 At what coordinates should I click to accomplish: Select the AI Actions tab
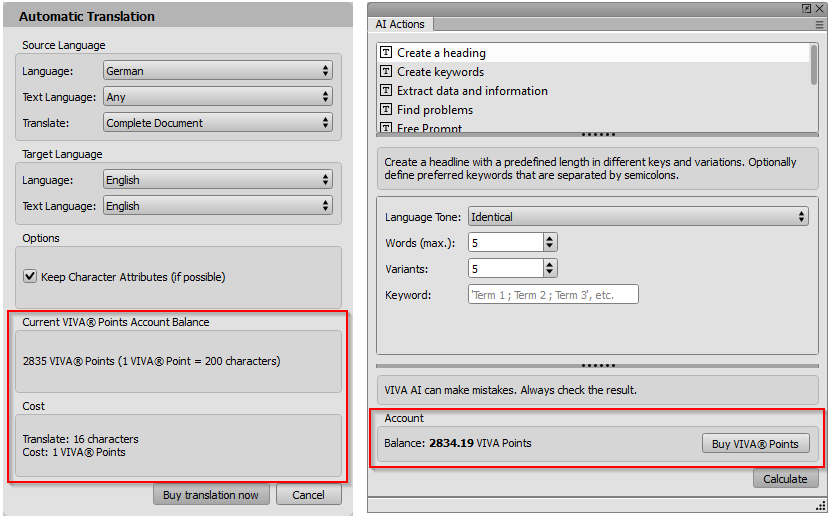point(402,24)
